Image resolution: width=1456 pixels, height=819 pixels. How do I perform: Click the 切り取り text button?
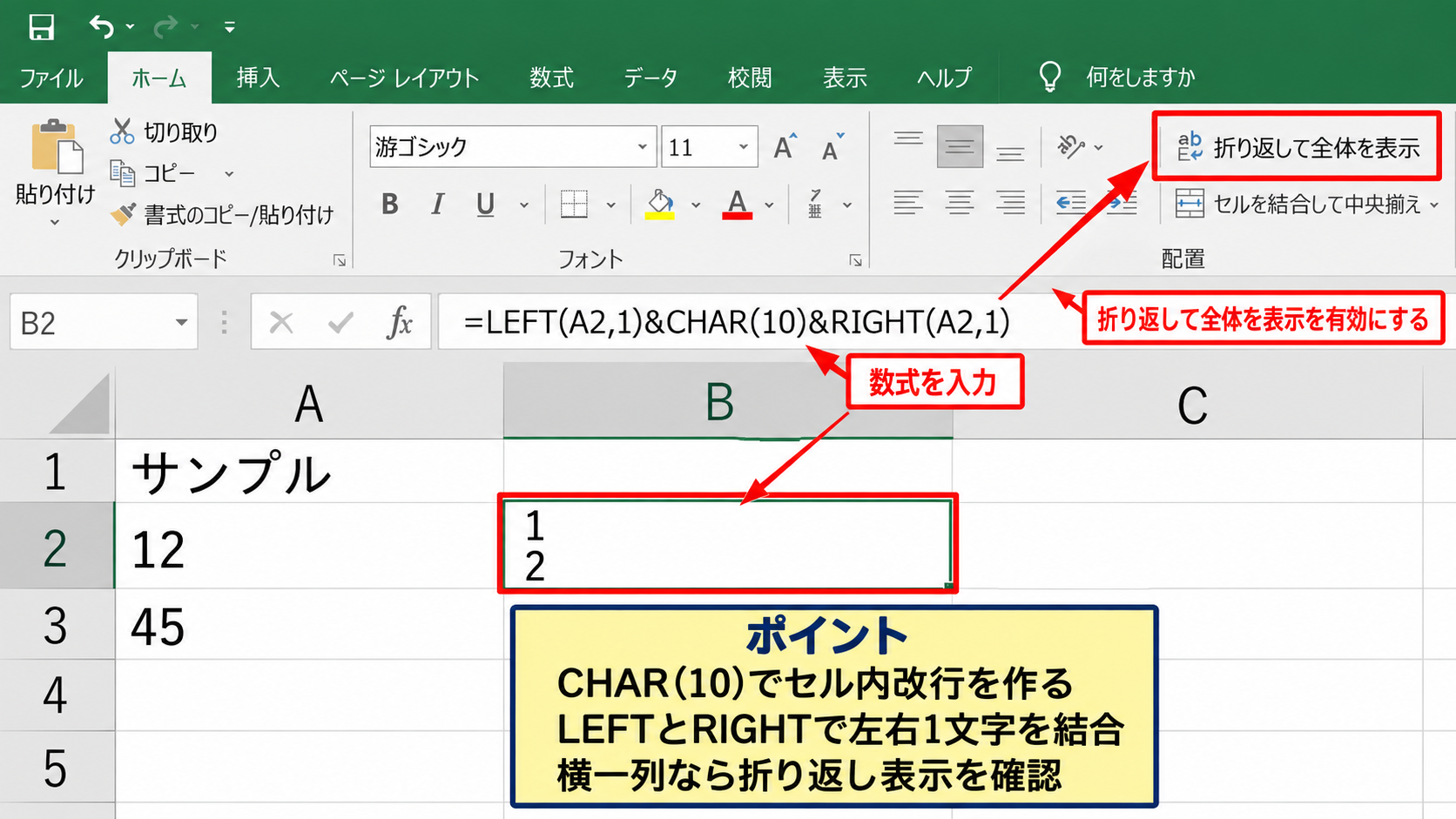point(181,132)
